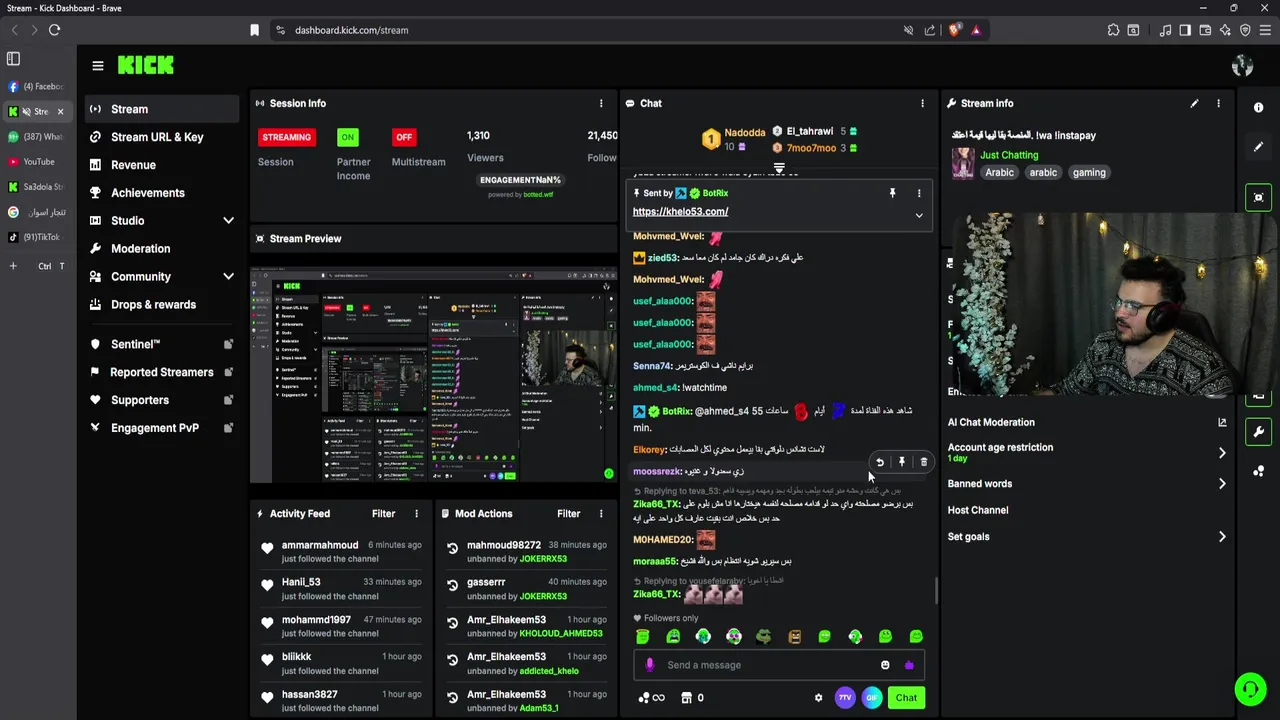Toggle Multistream OFF switch
1280x720 pixels.
coord(404,137)
